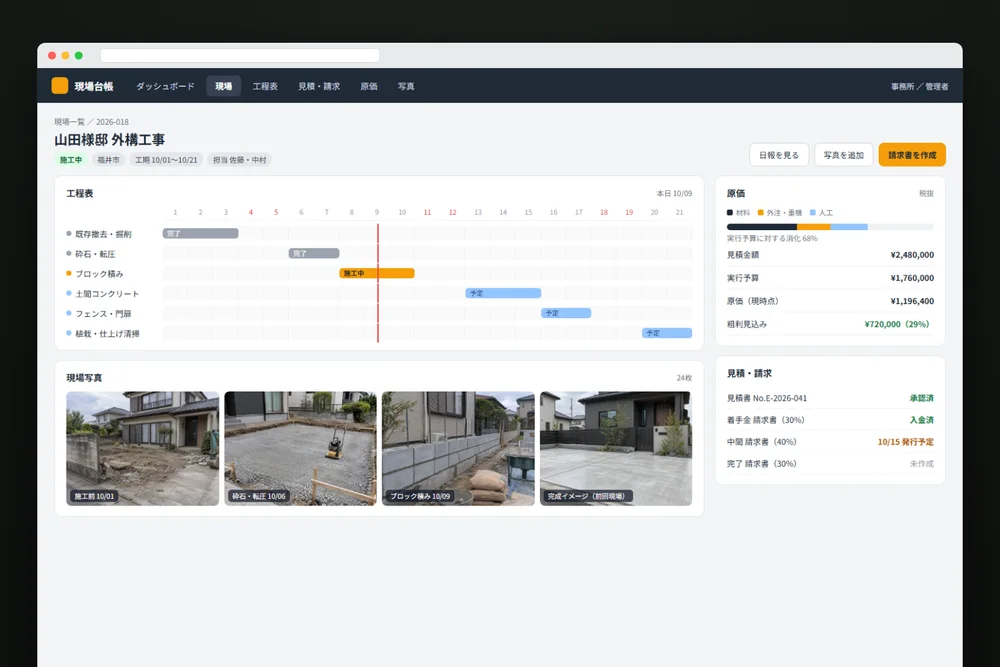
Task: Click the 本日 10/09 label
Action: [674, 193]
